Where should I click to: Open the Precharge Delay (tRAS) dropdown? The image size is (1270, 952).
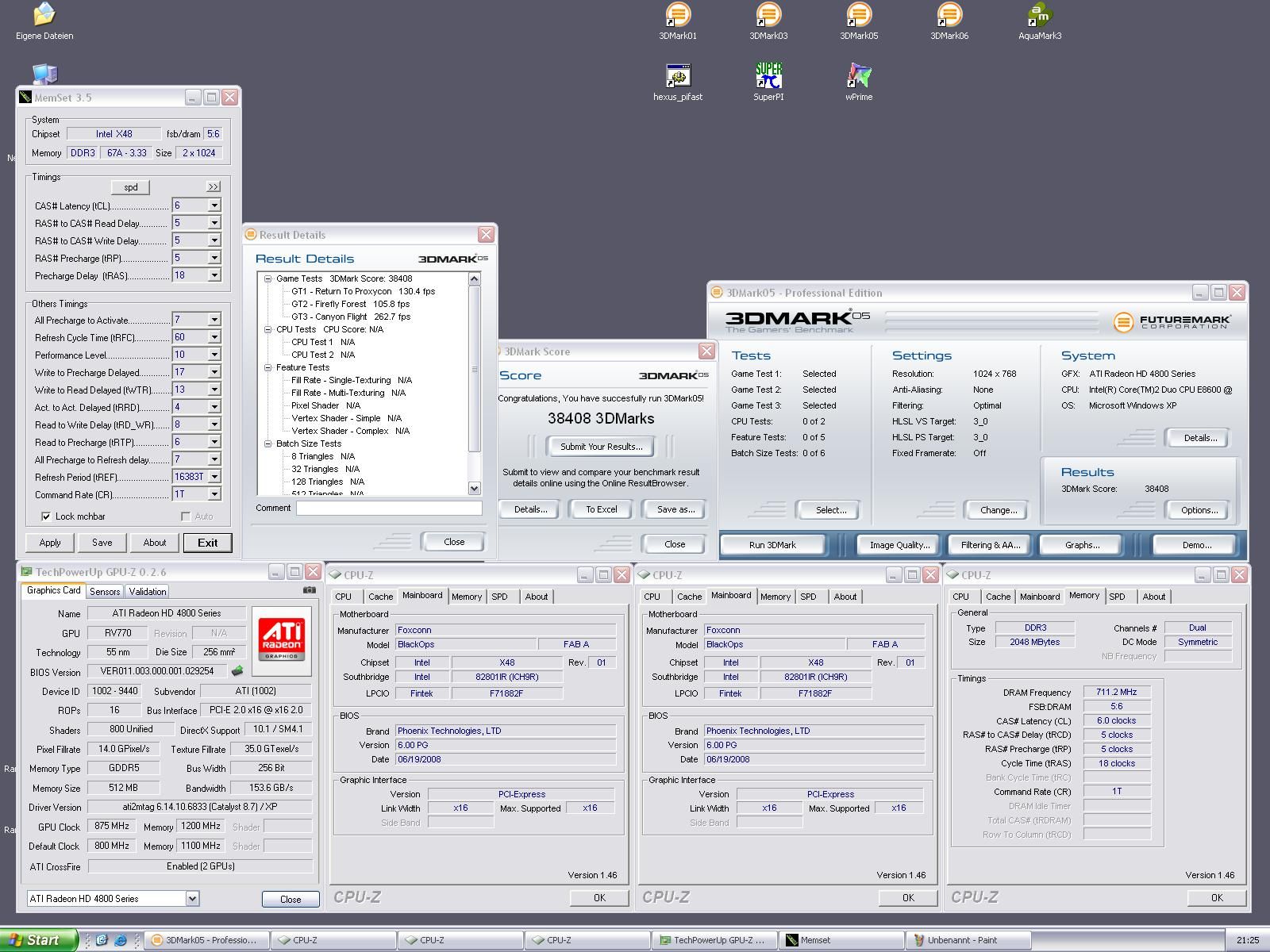click(x=214, y=275)
